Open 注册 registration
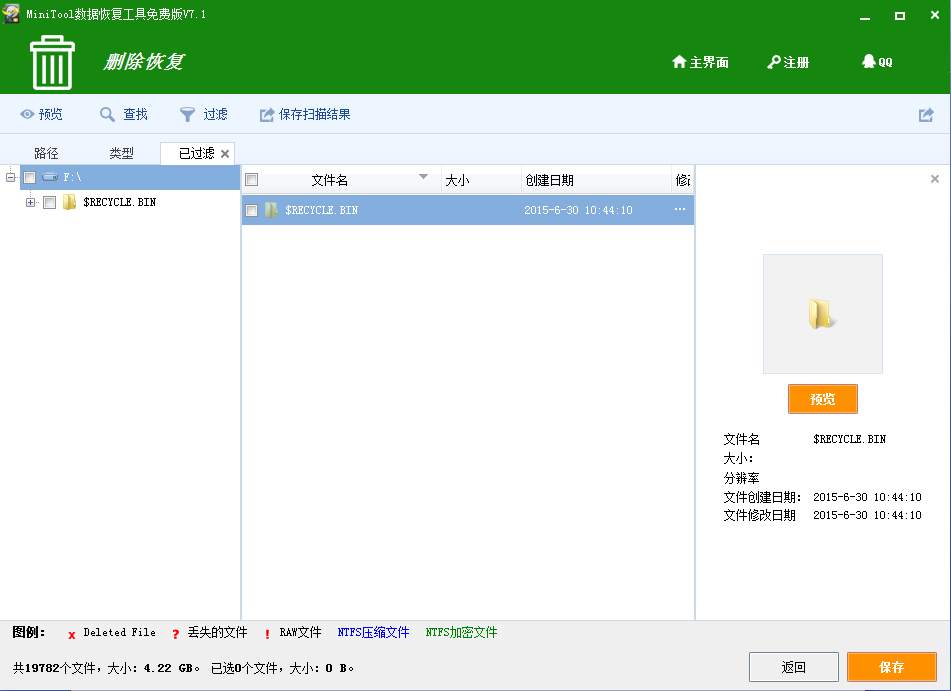Screen dimensions: 951x691 (788, 62)
